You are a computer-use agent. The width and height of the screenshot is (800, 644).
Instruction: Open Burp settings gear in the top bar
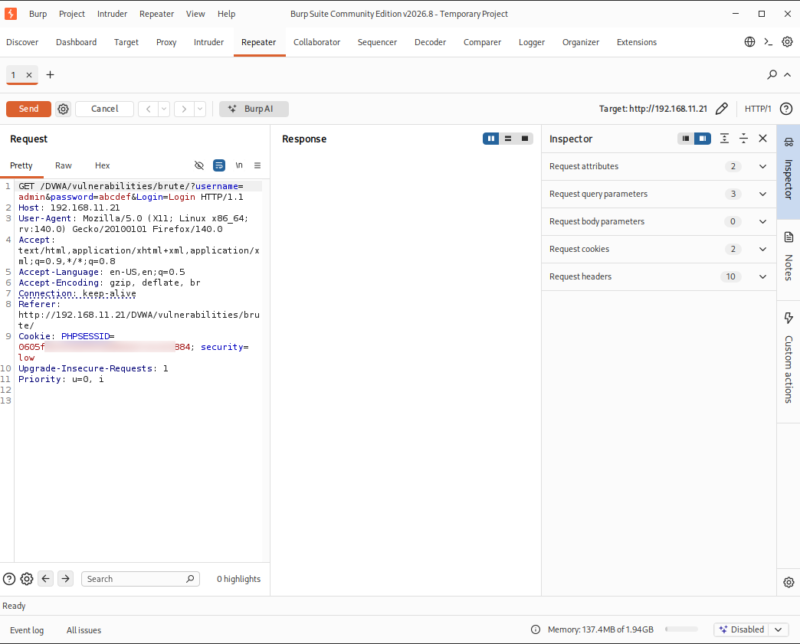click(787, 42)
